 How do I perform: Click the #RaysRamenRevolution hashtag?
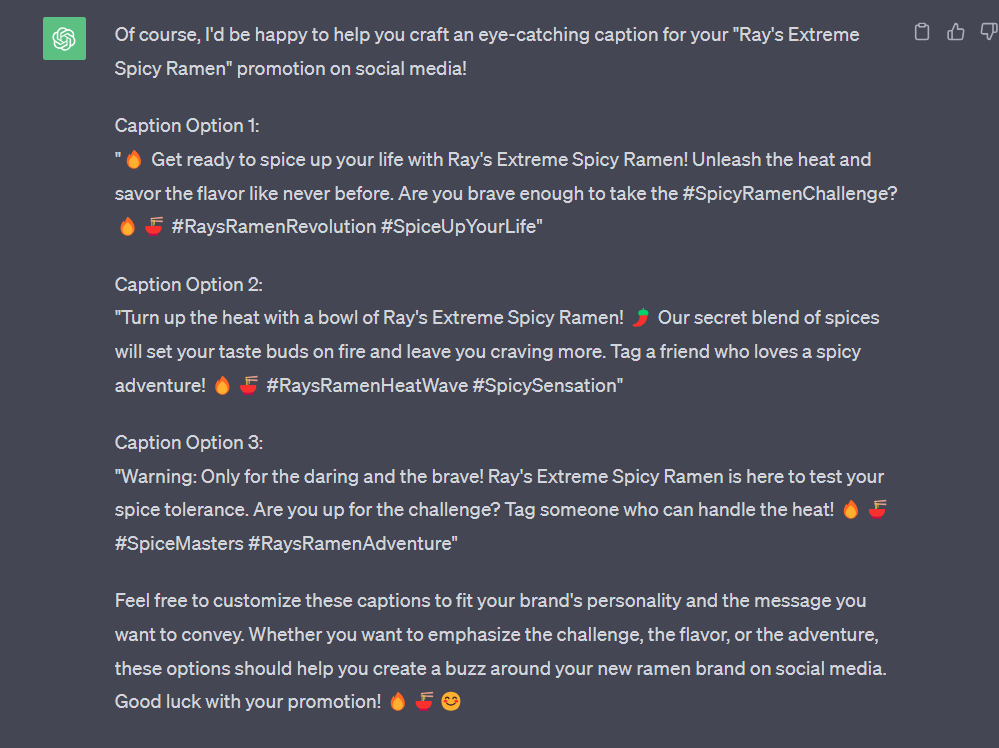click(274, 226)
